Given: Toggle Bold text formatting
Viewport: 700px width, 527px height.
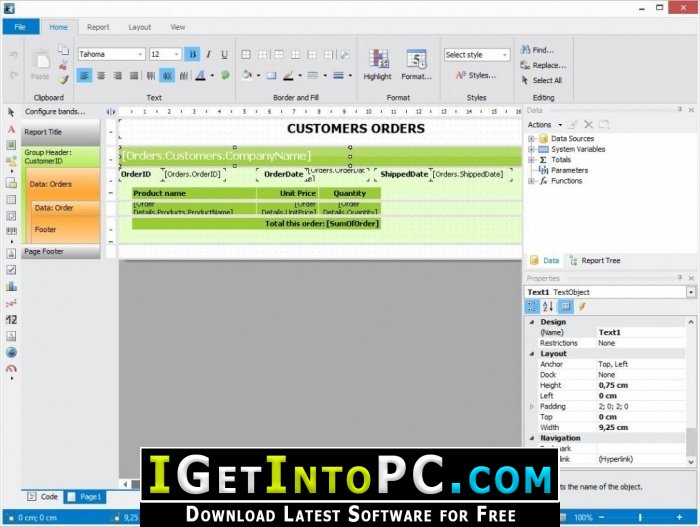Looking at the screenshot, I should pyautogui.click(x=192, y=54).
